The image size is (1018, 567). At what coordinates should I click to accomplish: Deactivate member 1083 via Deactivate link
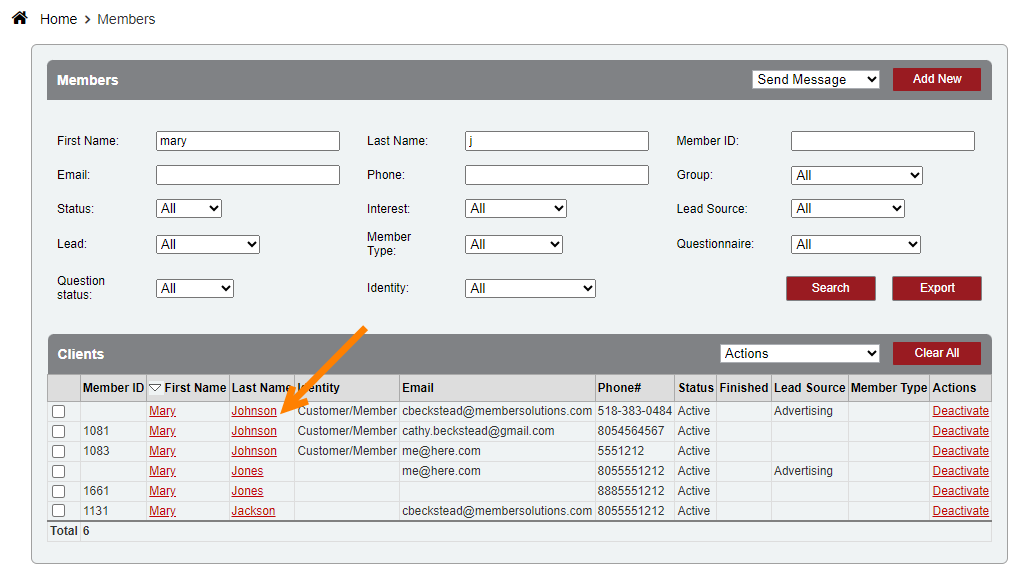[960, 451]
